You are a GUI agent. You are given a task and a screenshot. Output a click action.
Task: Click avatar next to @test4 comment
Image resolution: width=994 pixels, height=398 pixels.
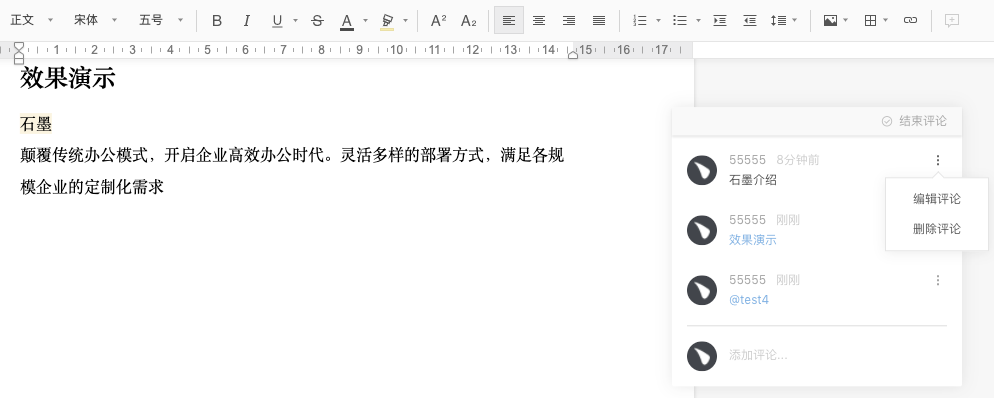pos(702,290)
